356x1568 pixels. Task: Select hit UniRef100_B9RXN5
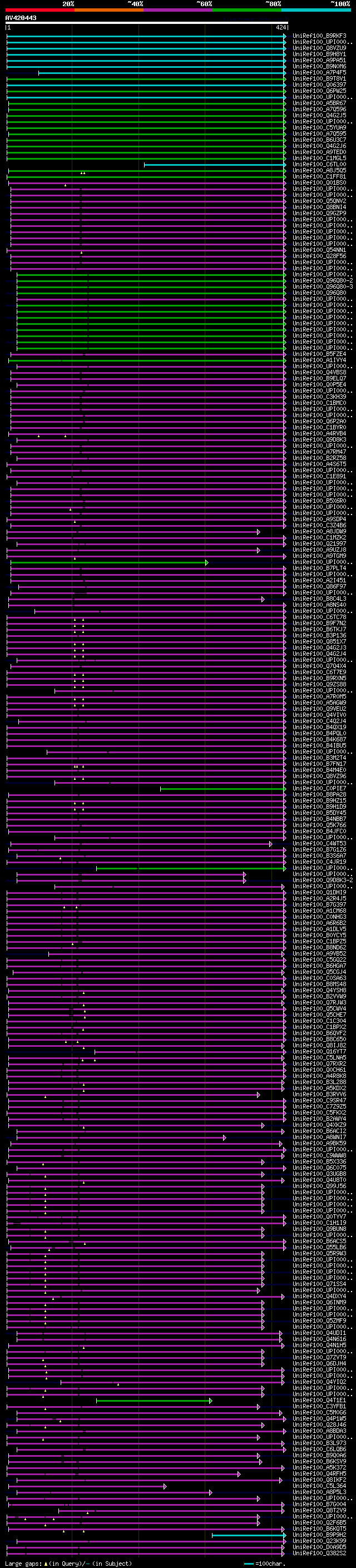point(319,678)
